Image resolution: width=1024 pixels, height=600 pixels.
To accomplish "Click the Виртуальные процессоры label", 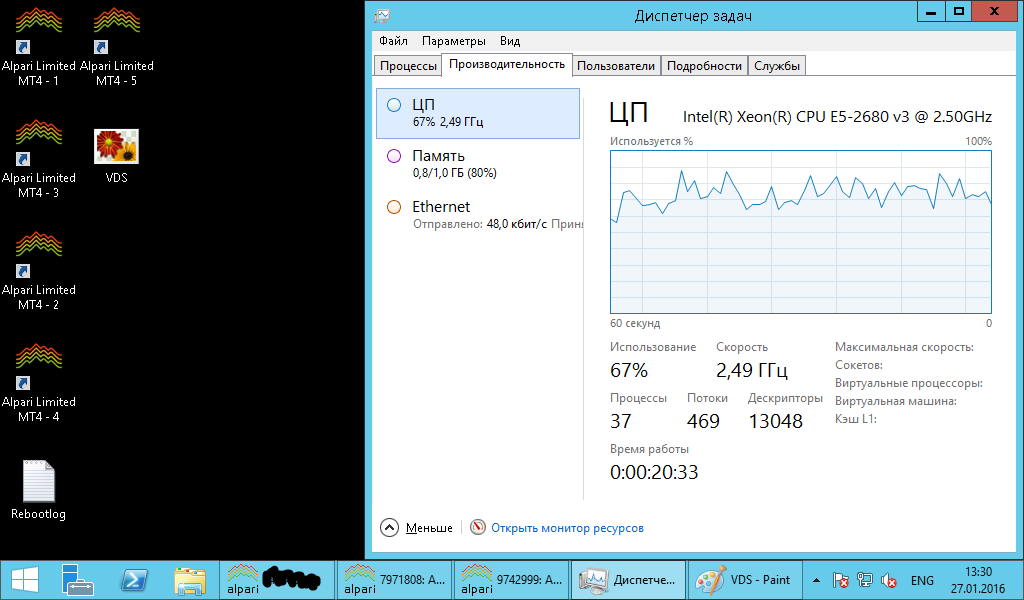I will [908, 383].
